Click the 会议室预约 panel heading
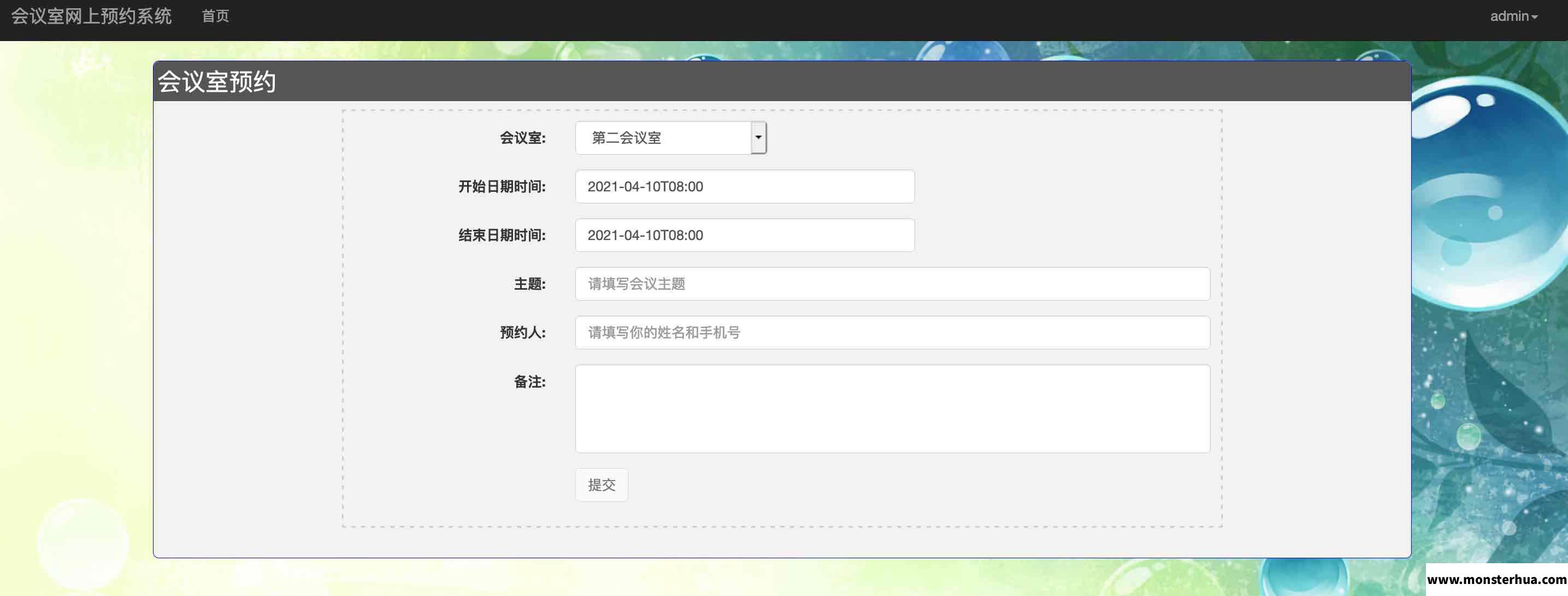The image size is (1568, 596). [217, 81]
